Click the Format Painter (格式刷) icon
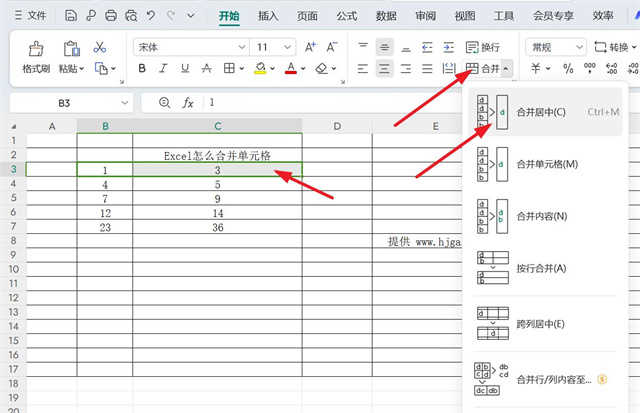 (x=36, y=49)
